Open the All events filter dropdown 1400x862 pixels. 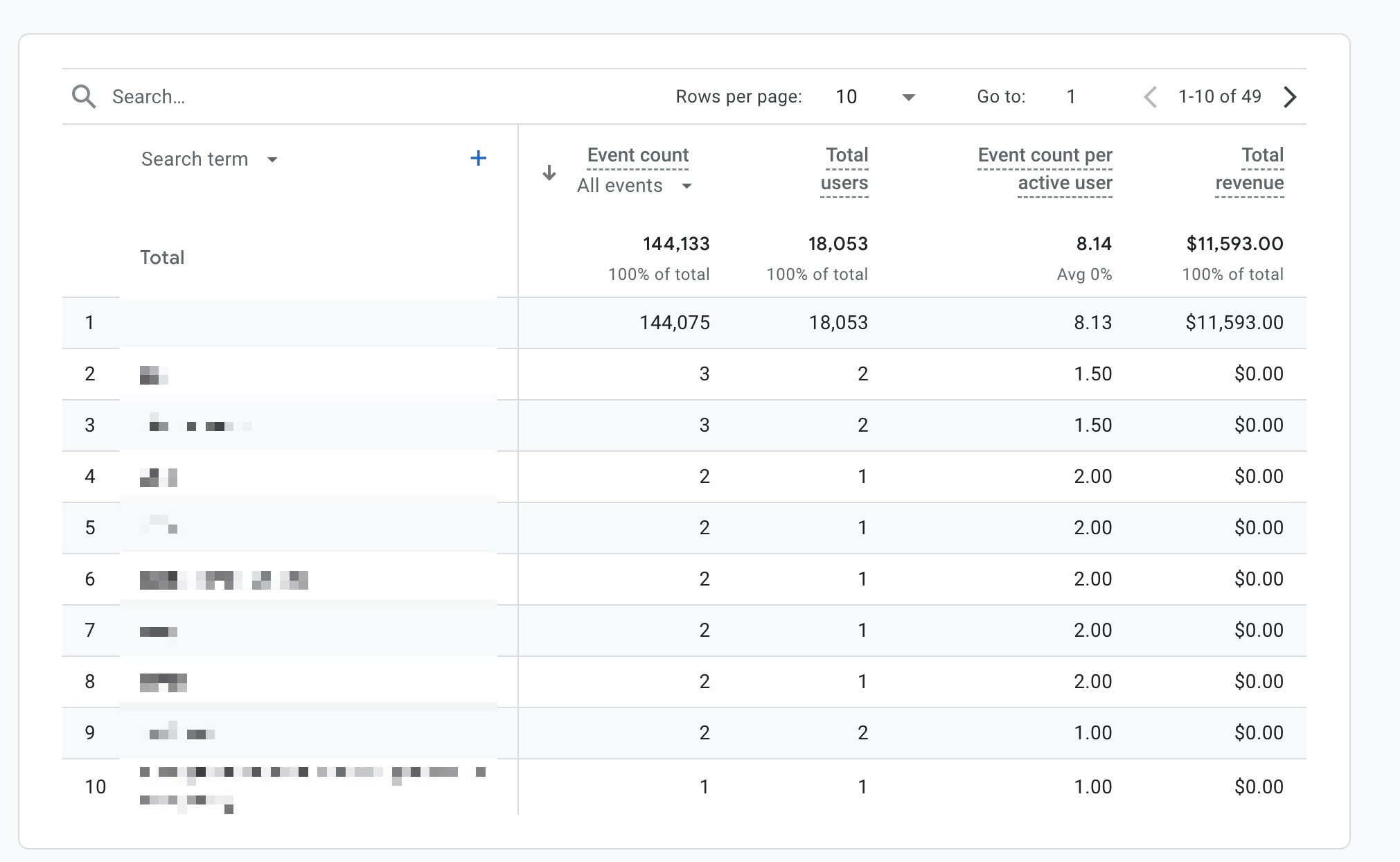tap(635, 186)
